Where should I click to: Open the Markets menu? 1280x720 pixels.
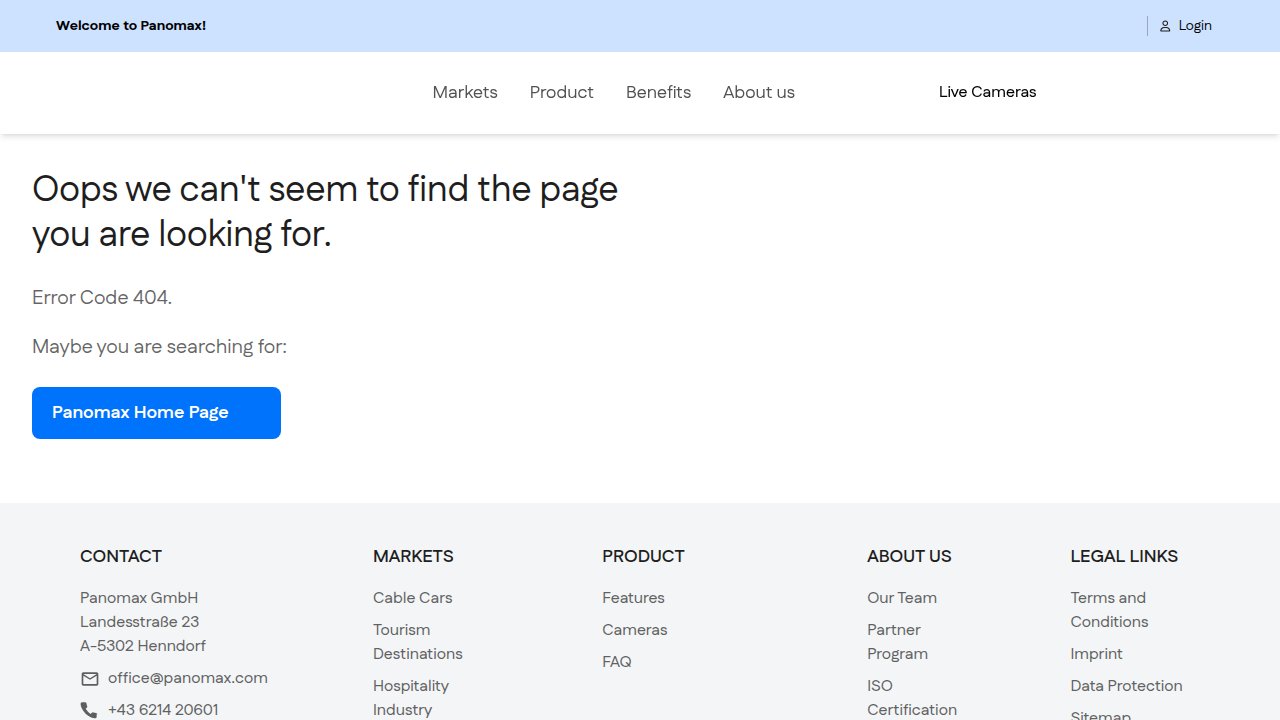tap(465, 92)
